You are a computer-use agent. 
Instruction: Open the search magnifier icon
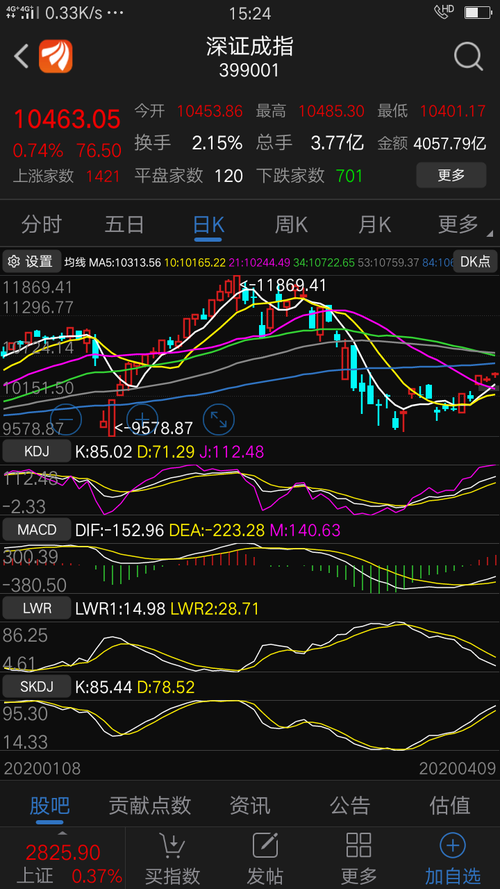click(468, 57)
